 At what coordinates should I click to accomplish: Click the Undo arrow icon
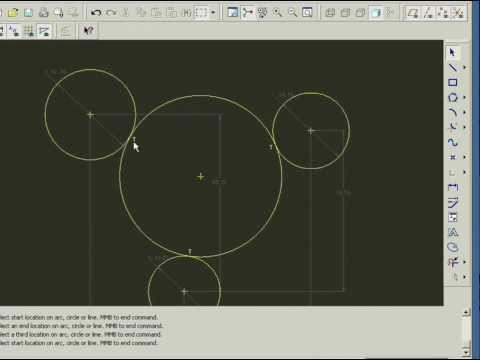tap(96, 13)
